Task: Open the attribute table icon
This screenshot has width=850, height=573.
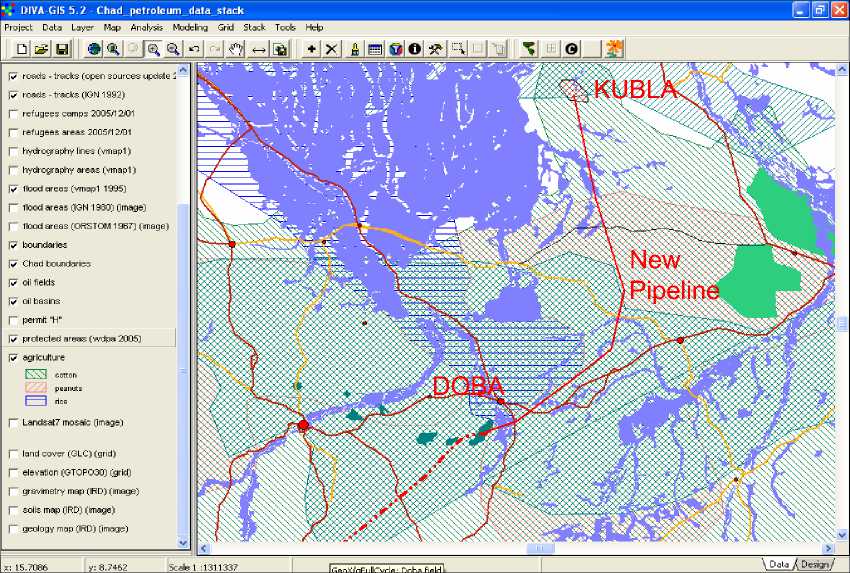Action: coord(375,48)
